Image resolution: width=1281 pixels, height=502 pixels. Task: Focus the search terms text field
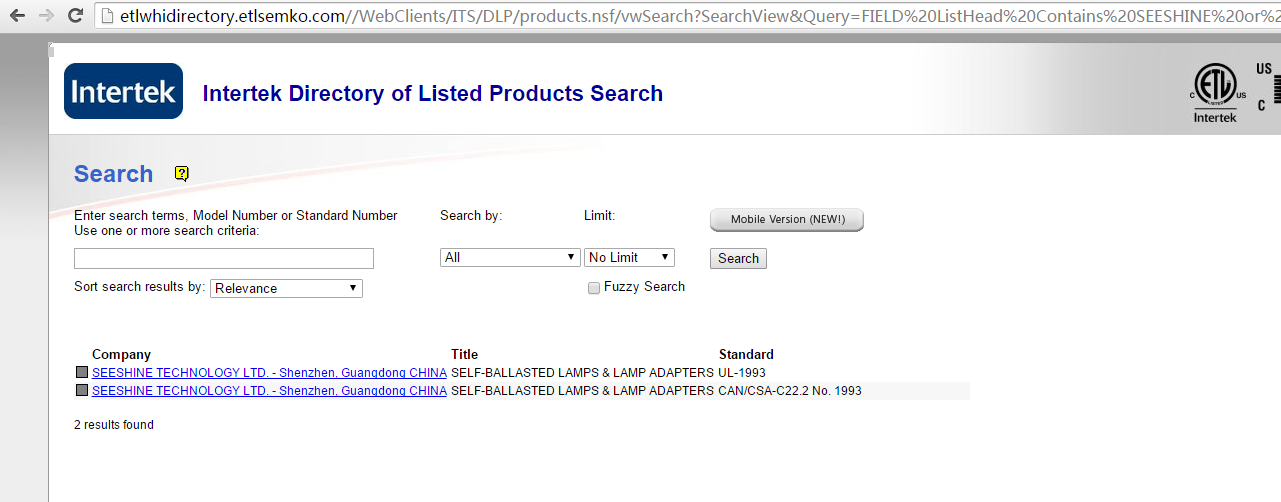[x=224, y=259]
